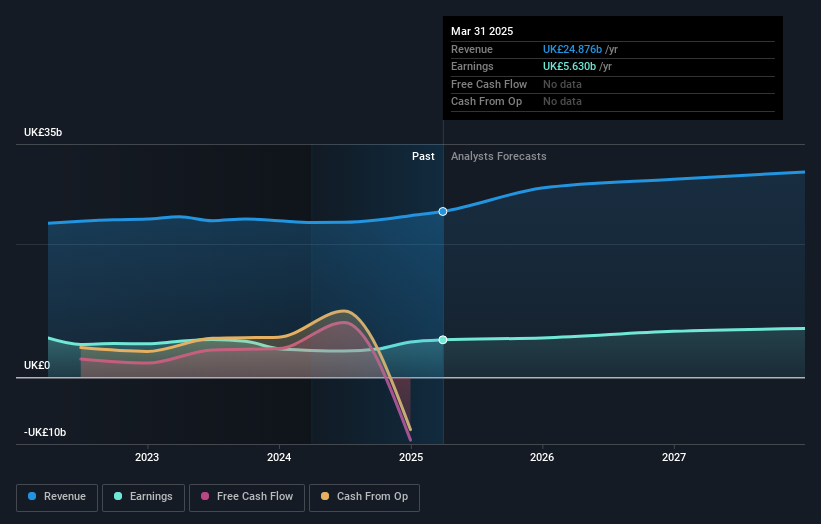The height and width of the screenshot is (524, 821).
Task: Click the tooltip 'Revenue' row label
Action: click(472, 49)
